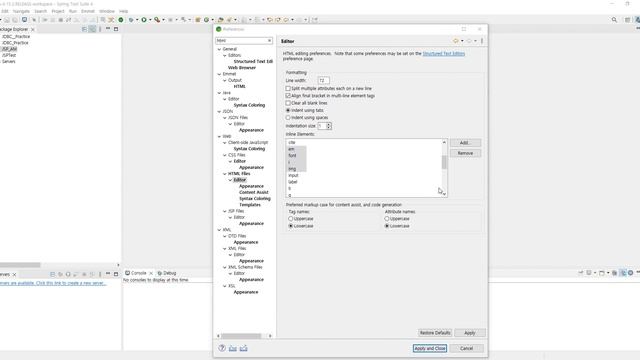Image resolution: width=640 pixels, height=360 pixels.
Task: Collapse the Web tree node
Action: 219,136
